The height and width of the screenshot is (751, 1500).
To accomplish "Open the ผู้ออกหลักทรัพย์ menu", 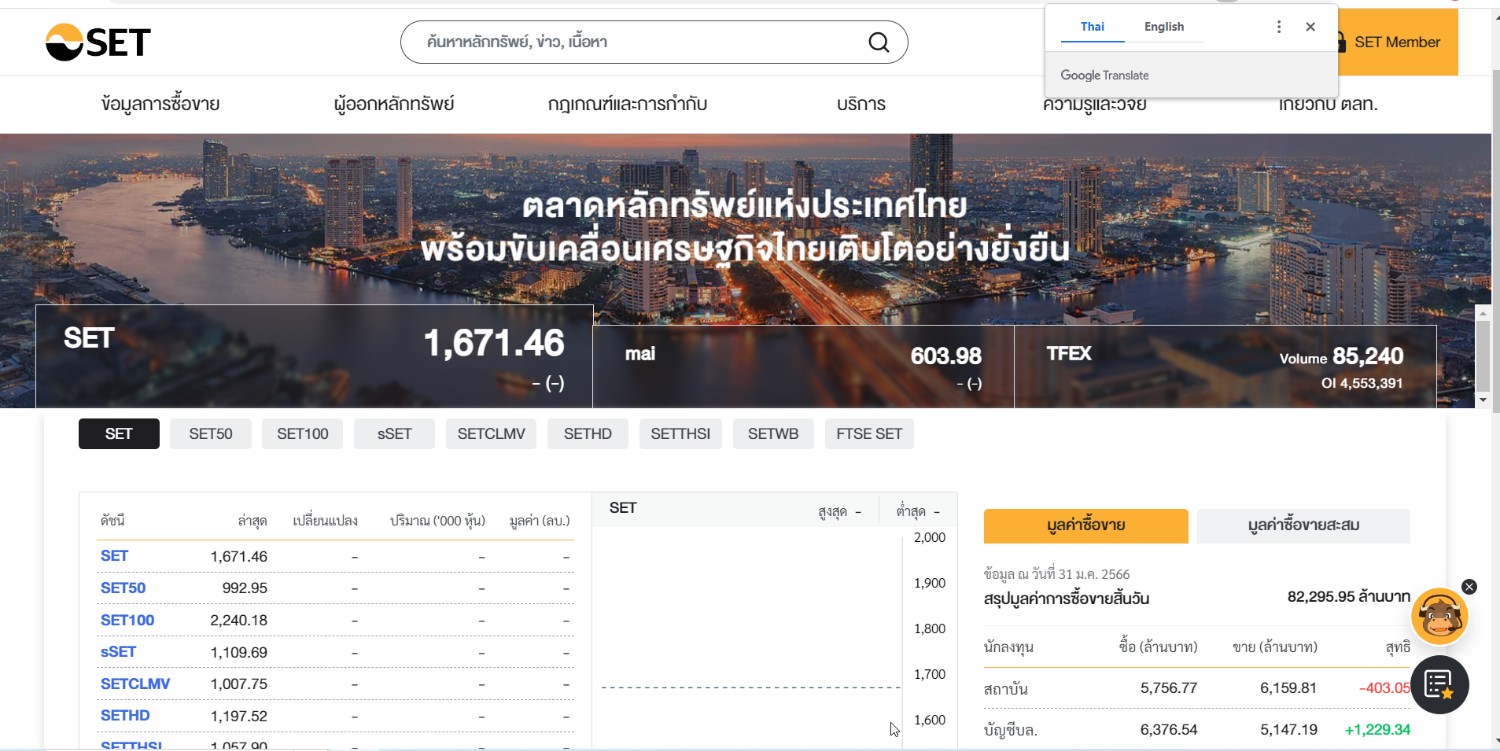I will coord(394,104).
